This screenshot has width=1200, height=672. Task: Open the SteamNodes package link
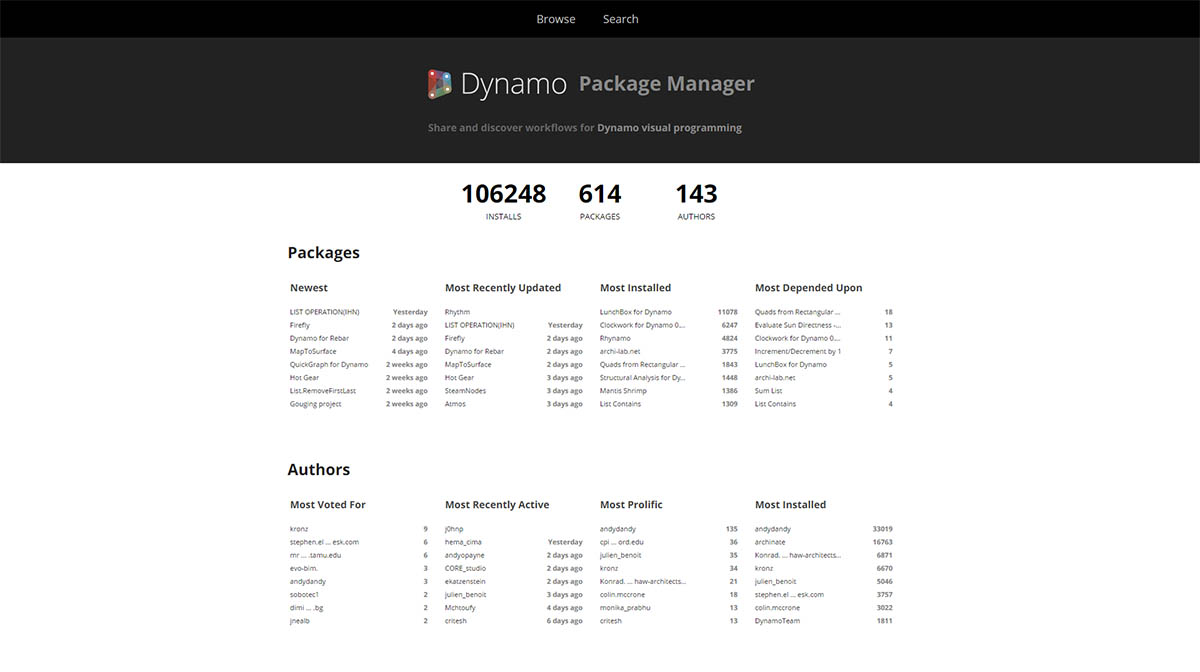click(465, 391)
